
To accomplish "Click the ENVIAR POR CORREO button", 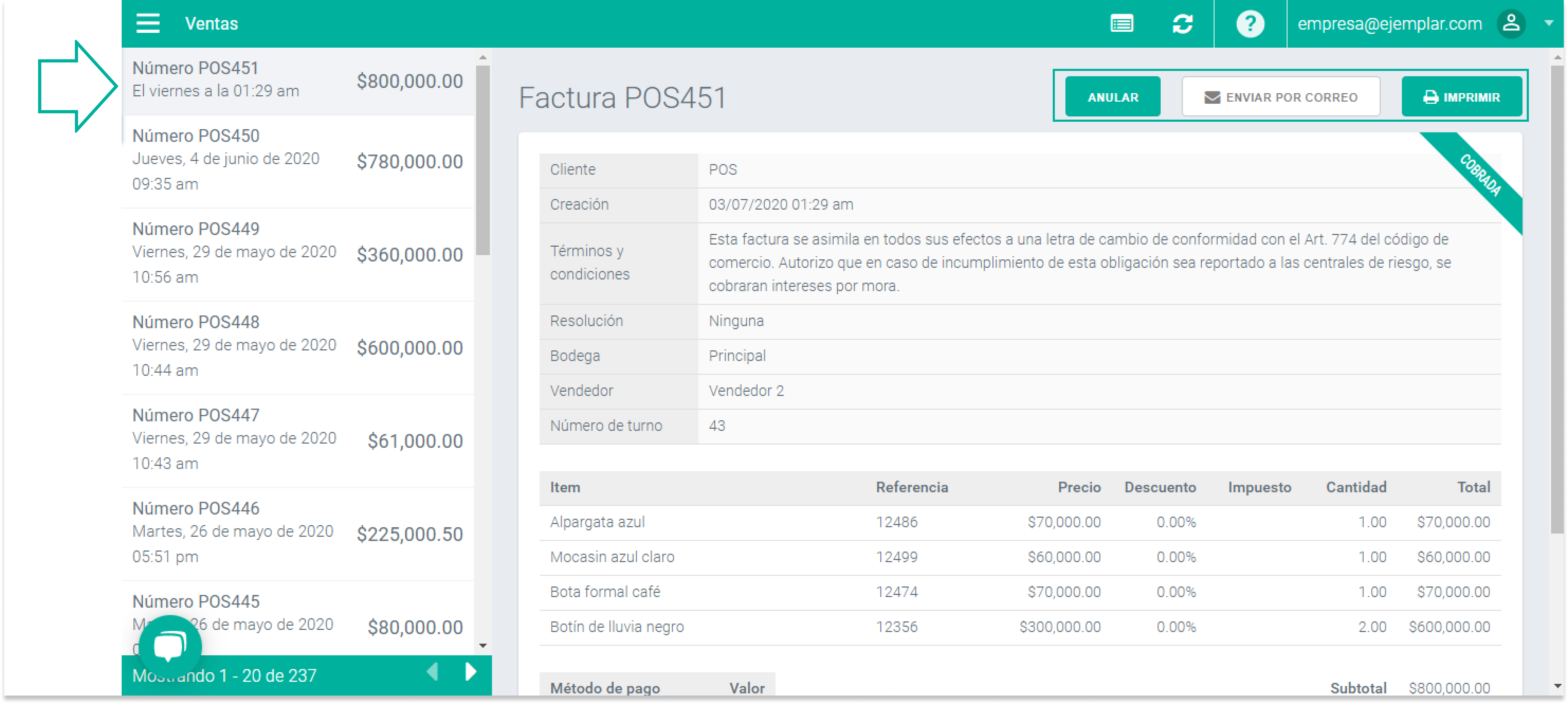I will [1281, 97].
